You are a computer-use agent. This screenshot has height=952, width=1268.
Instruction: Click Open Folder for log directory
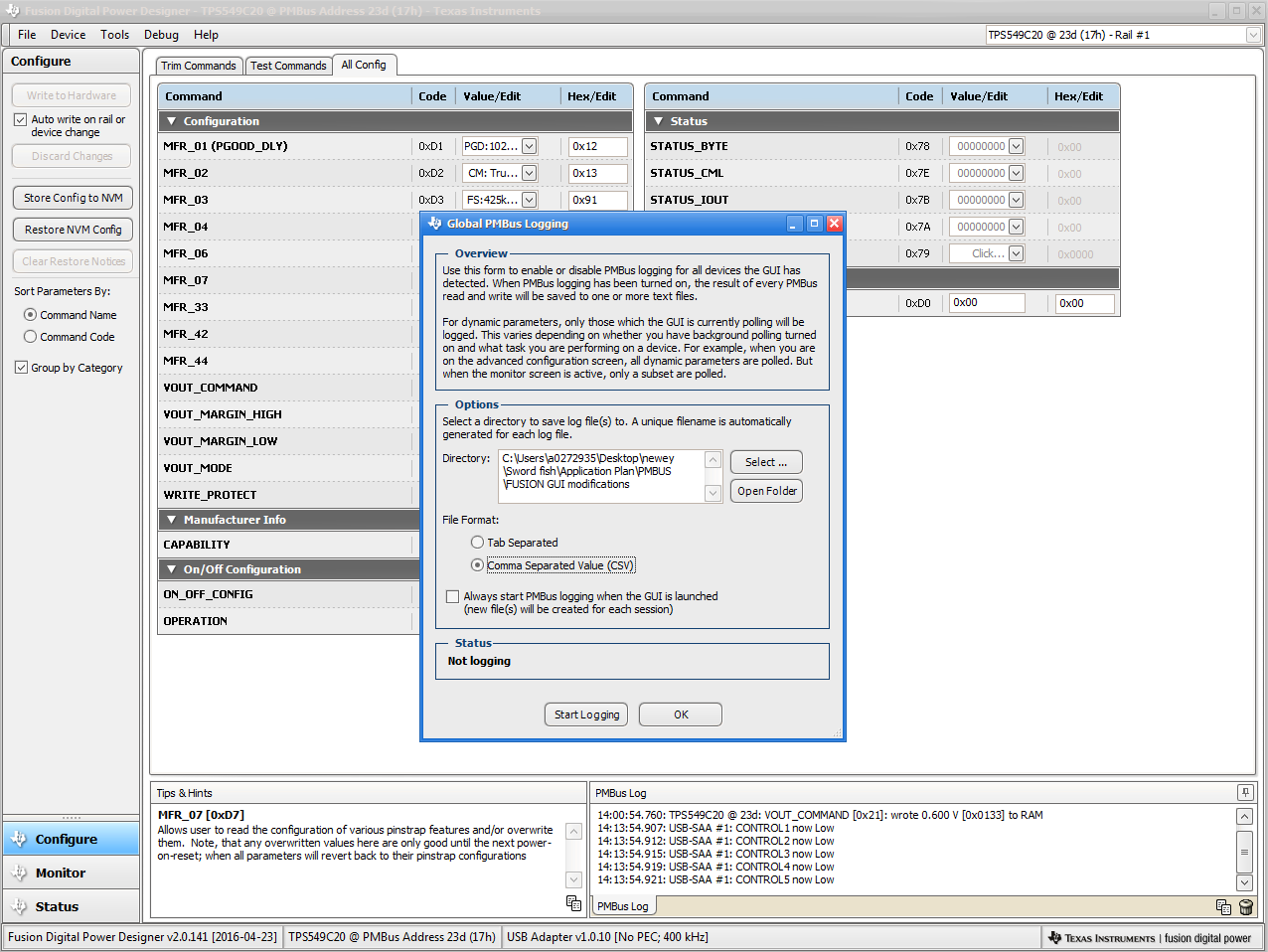[x=766, y=491]
